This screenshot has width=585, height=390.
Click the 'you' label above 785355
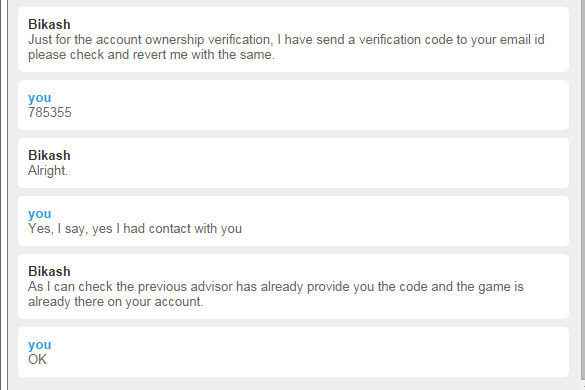tap(40, 98)
